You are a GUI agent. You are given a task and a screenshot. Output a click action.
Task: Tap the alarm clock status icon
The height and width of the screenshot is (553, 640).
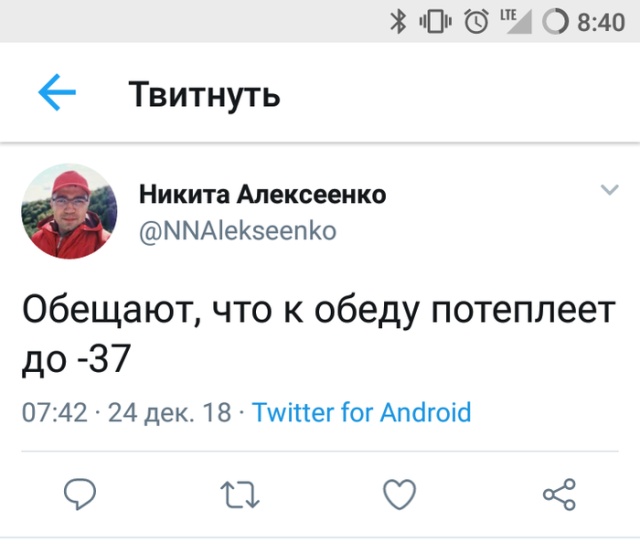coord(476,21)
